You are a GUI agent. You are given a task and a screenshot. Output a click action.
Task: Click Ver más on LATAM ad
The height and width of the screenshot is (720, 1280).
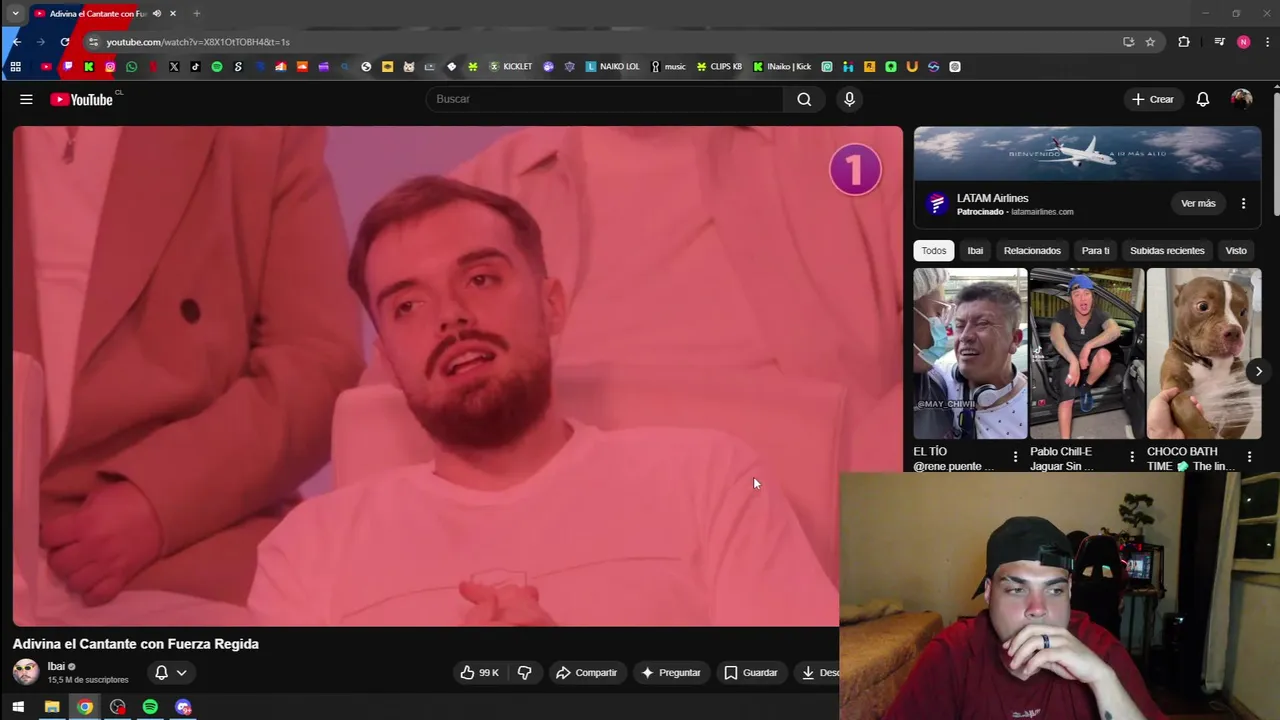(x=1198, y=204)
